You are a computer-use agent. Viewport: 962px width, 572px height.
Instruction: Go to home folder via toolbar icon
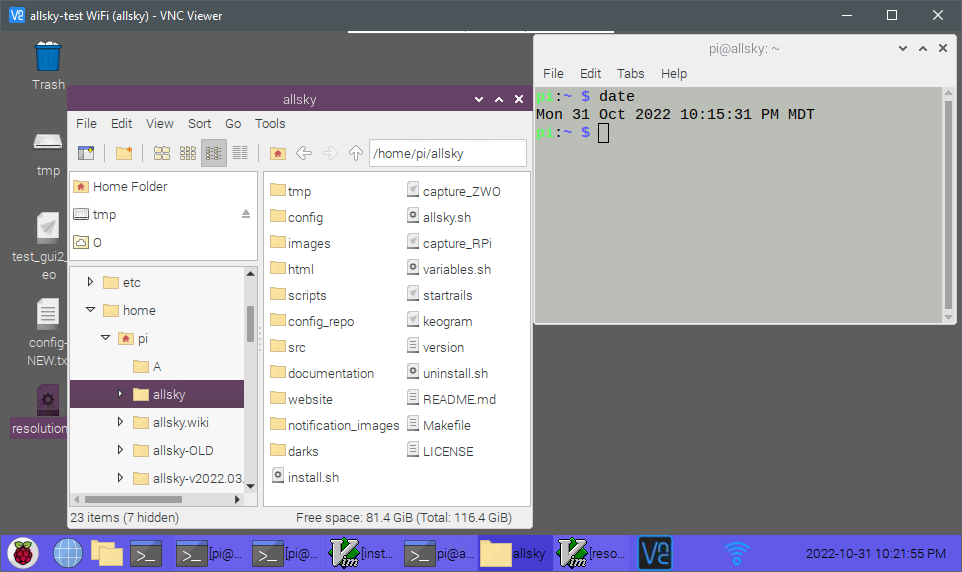click(x=278, y=153)
